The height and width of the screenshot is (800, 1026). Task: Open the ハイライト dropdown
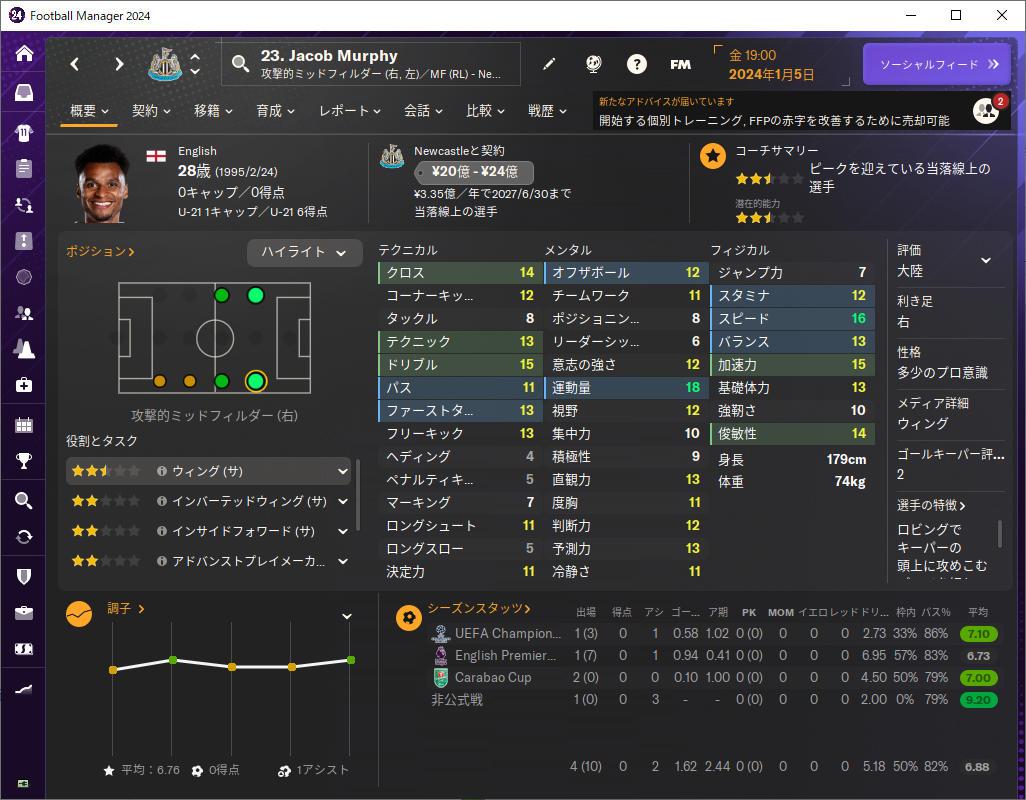(304, 252)
